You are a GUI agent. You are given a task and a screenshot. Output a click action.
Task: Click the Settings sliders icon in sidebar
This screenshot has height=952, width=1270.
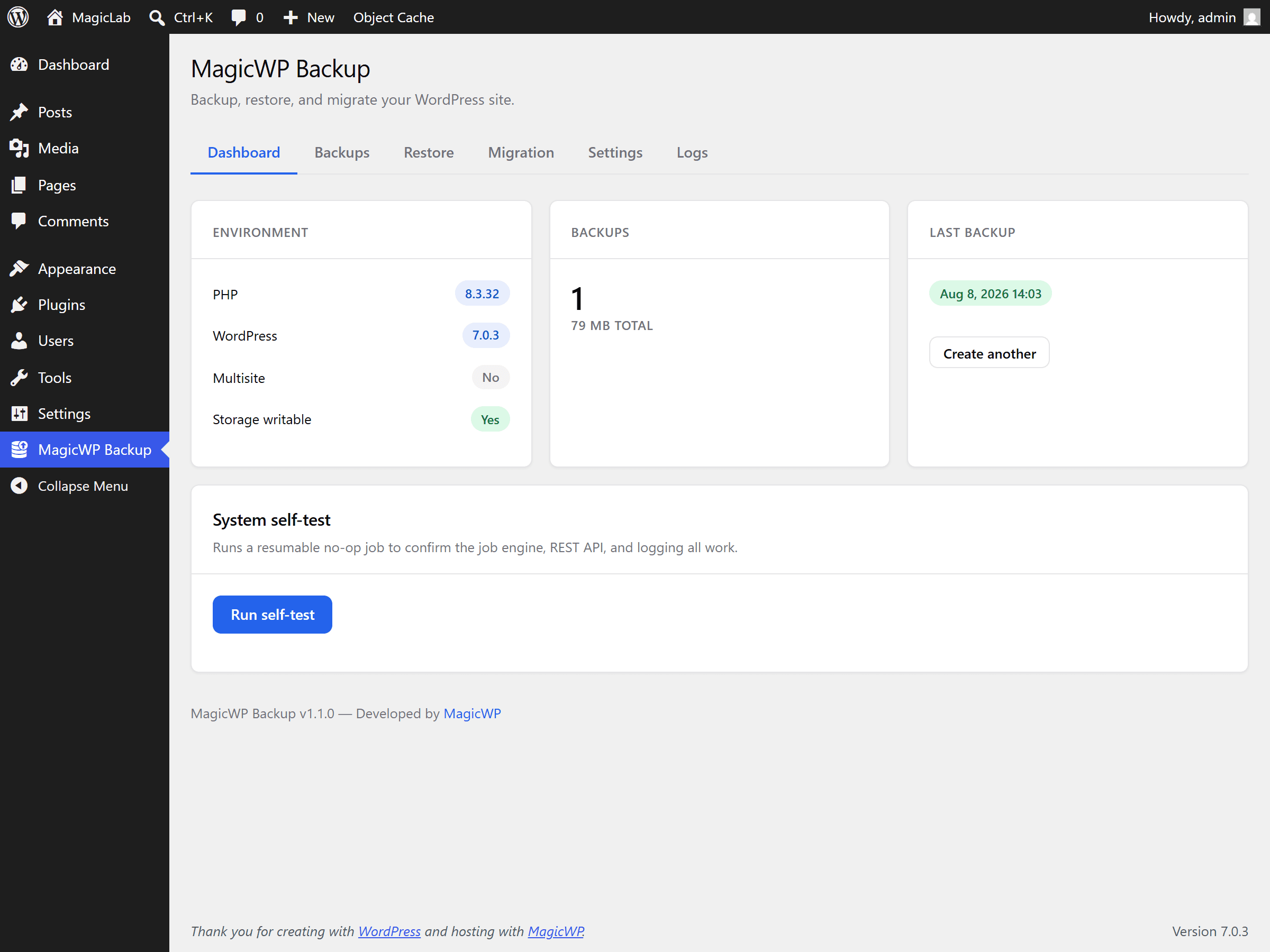point(19,414)
